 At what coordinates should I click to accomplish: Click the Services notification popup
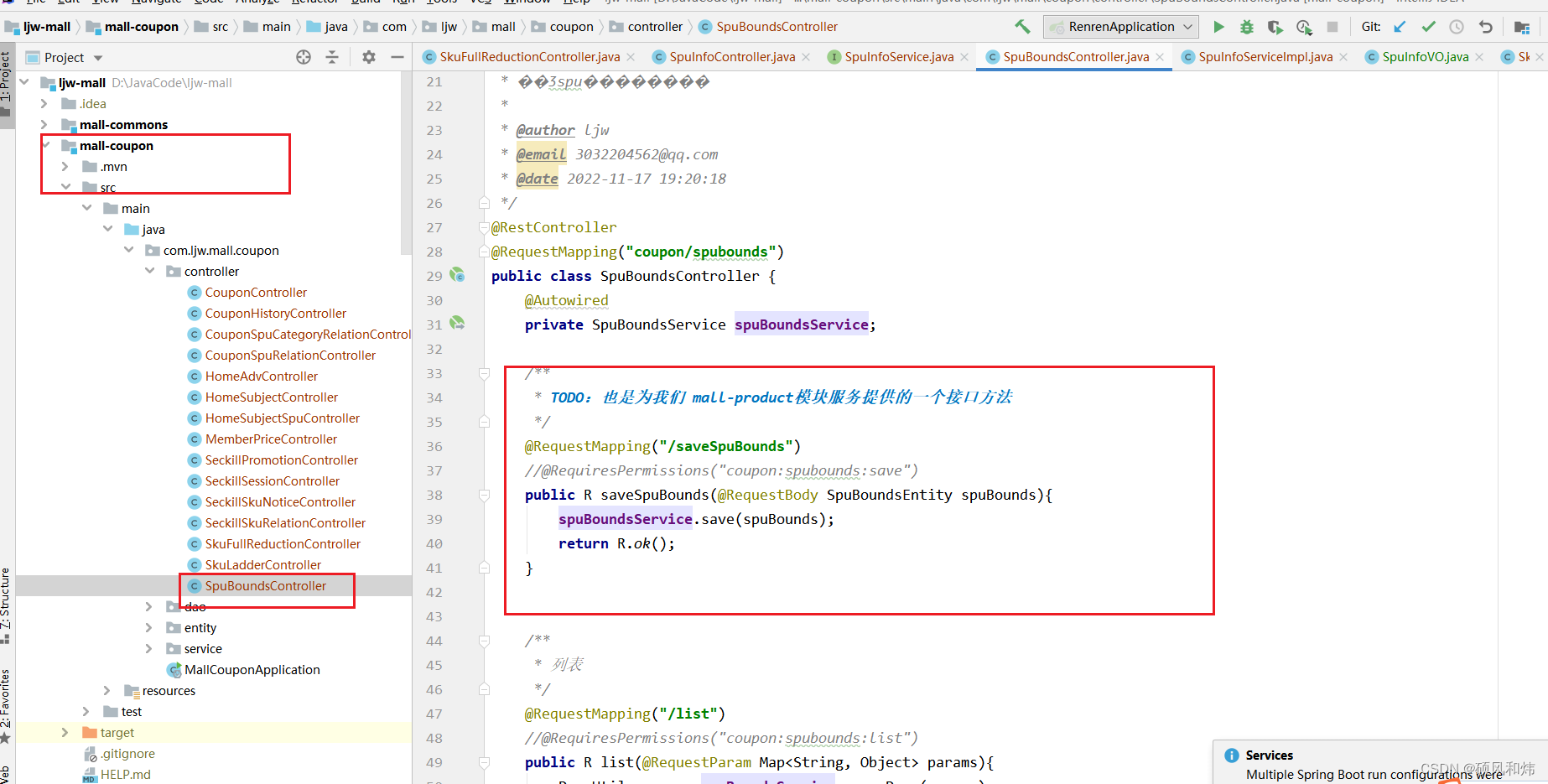(1380, 763)
